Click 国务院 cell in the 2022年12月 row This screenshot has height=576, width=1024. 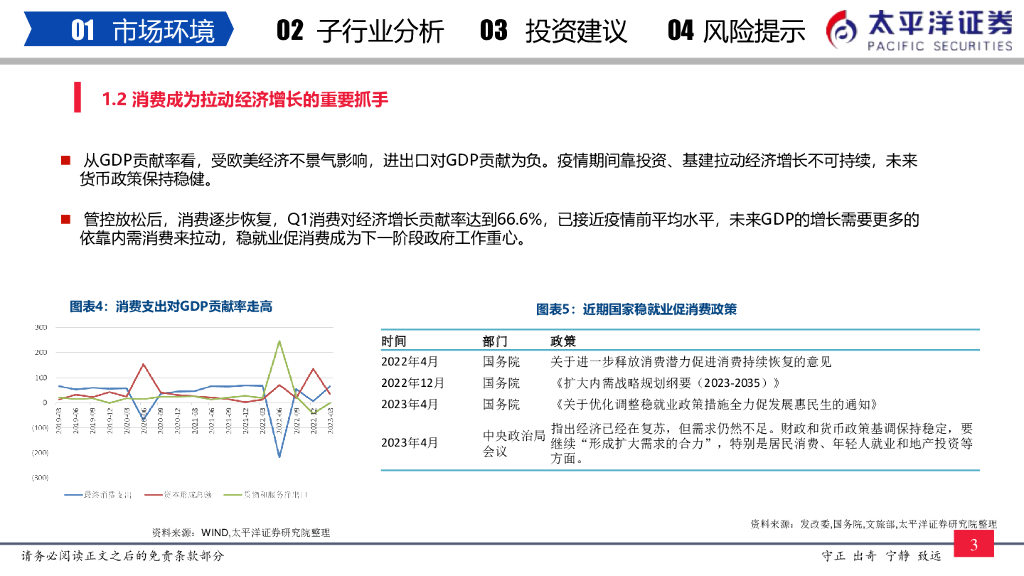pyautogui.click(x=501, y=383)
